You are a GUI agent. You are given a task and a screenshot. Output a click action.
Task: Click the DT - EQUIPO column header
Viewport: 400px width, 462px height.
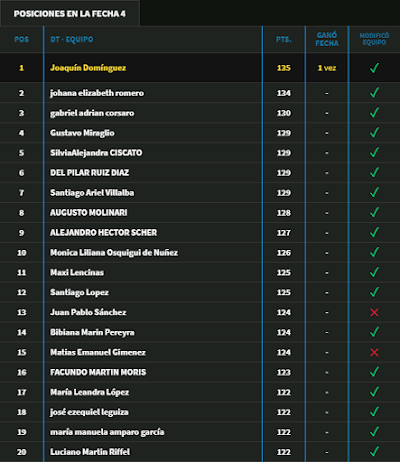(72, 39)
